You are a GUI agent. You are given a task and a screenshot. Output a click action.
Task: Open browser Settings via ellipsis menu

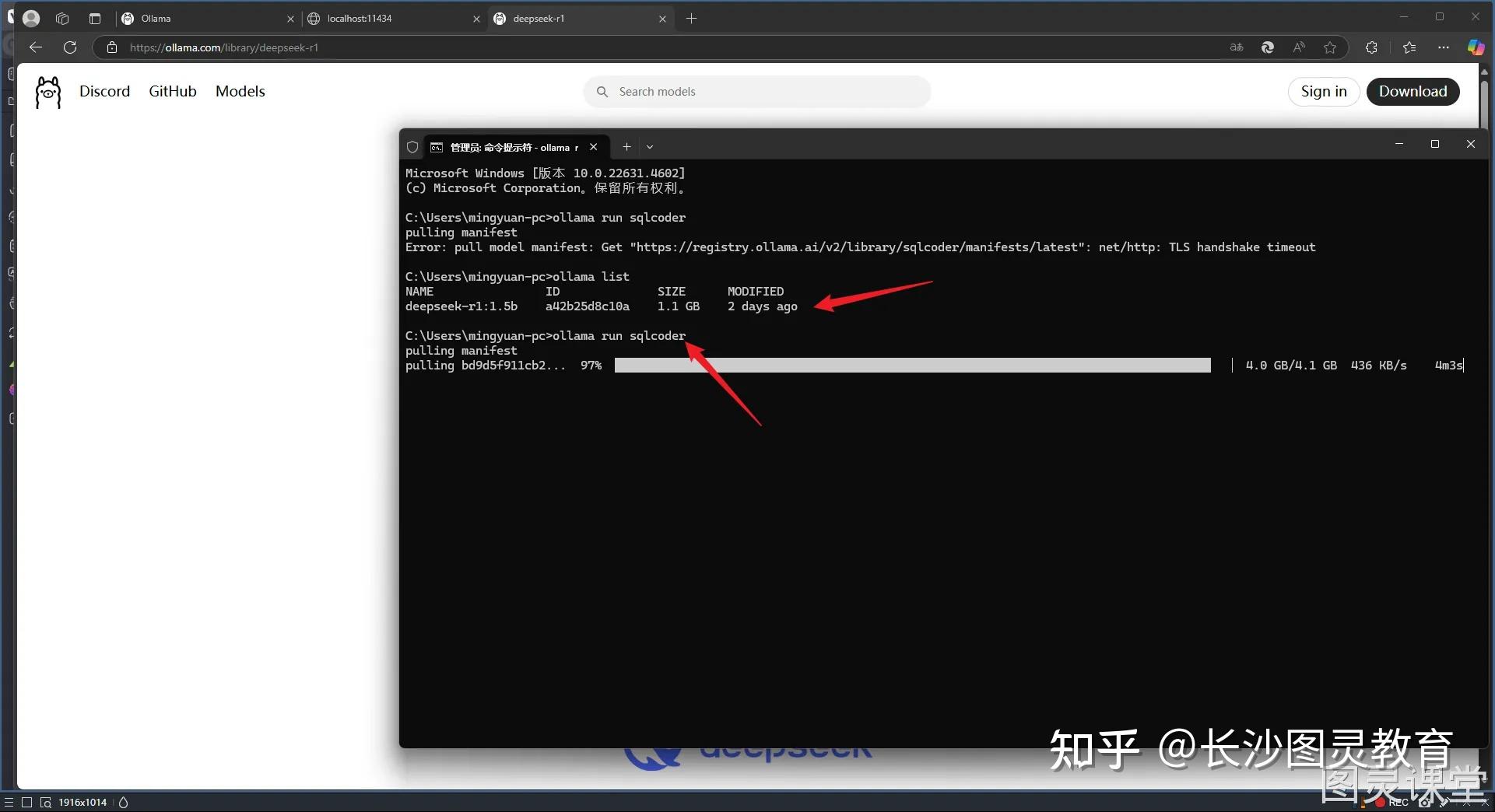click(x=1444, y=47)
